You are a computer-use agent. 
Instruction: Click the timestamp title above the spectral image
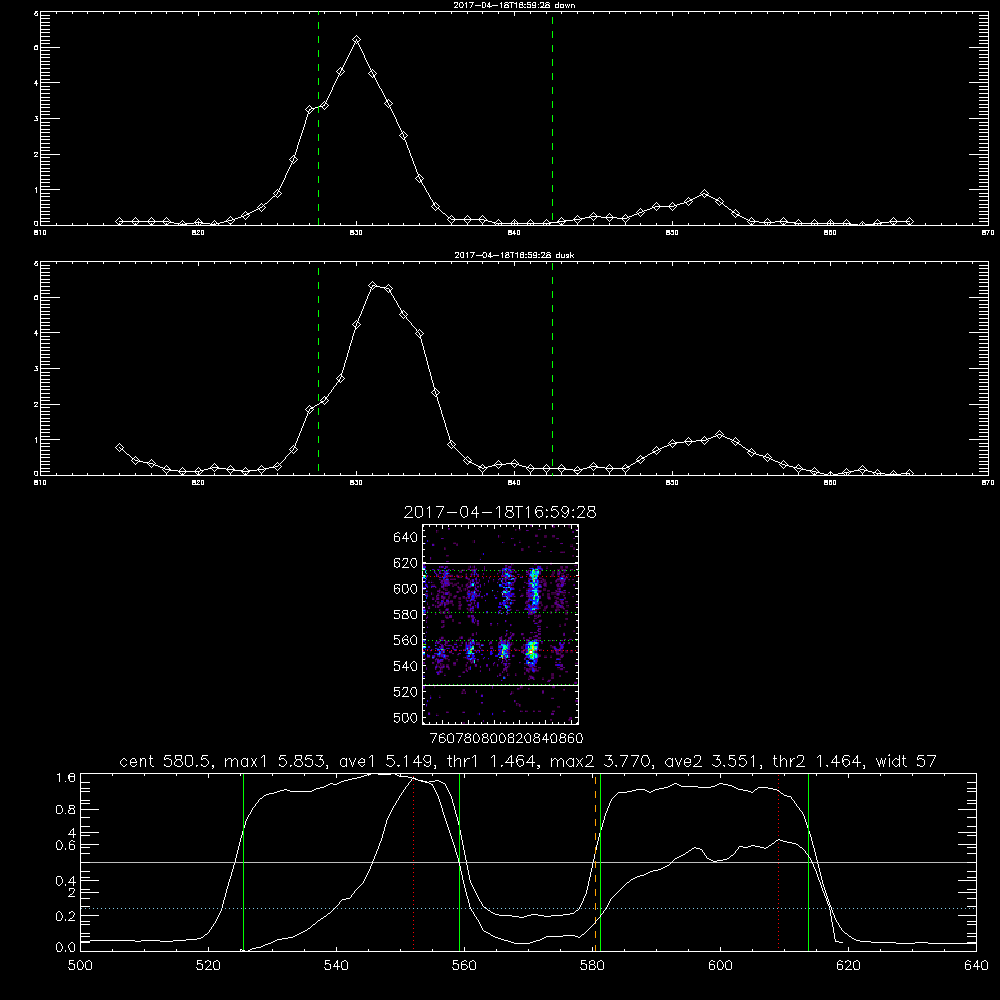click(x=500, y=513)
